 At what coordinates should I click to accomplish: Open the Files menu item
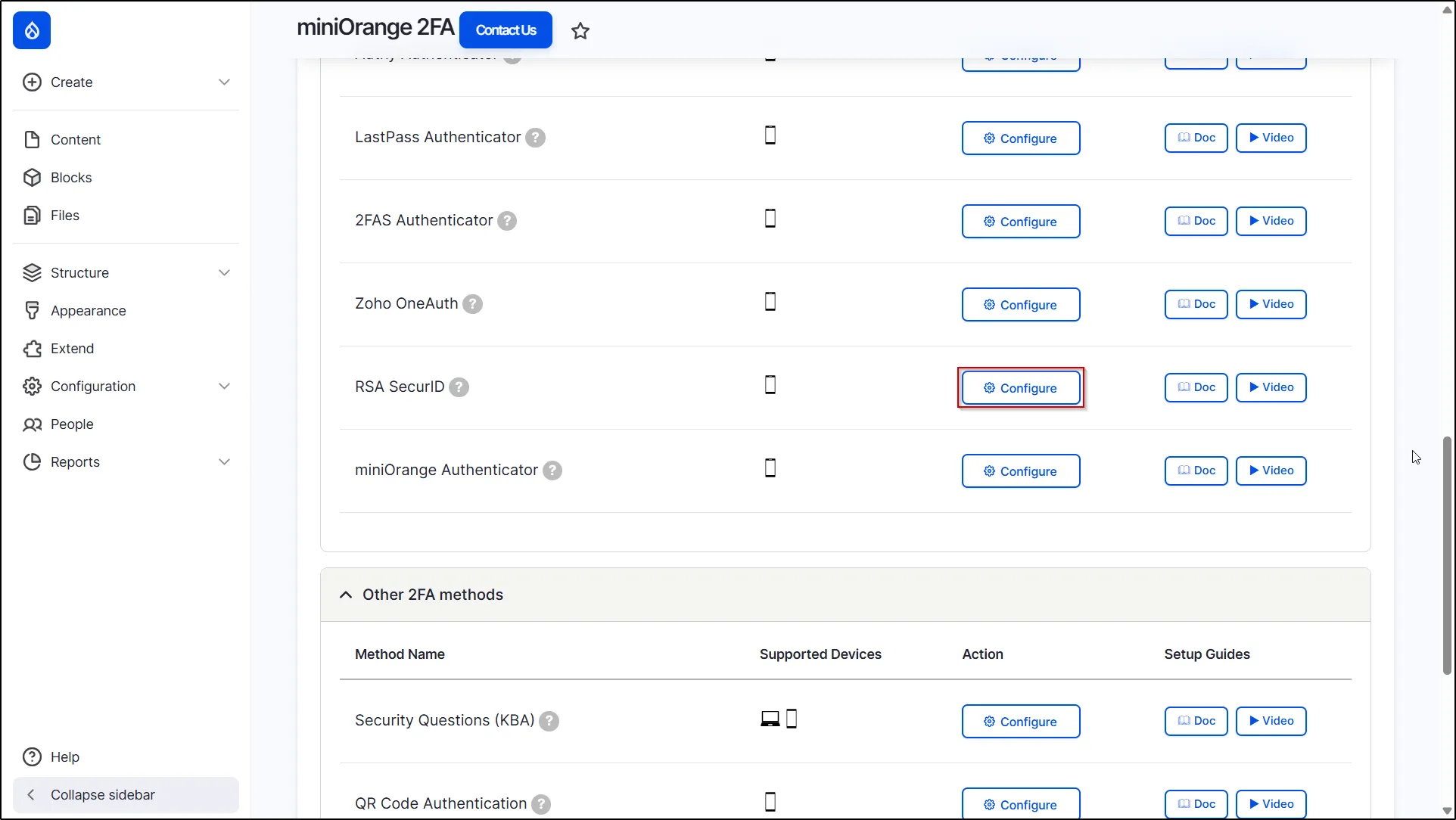[x=65, y=215]
